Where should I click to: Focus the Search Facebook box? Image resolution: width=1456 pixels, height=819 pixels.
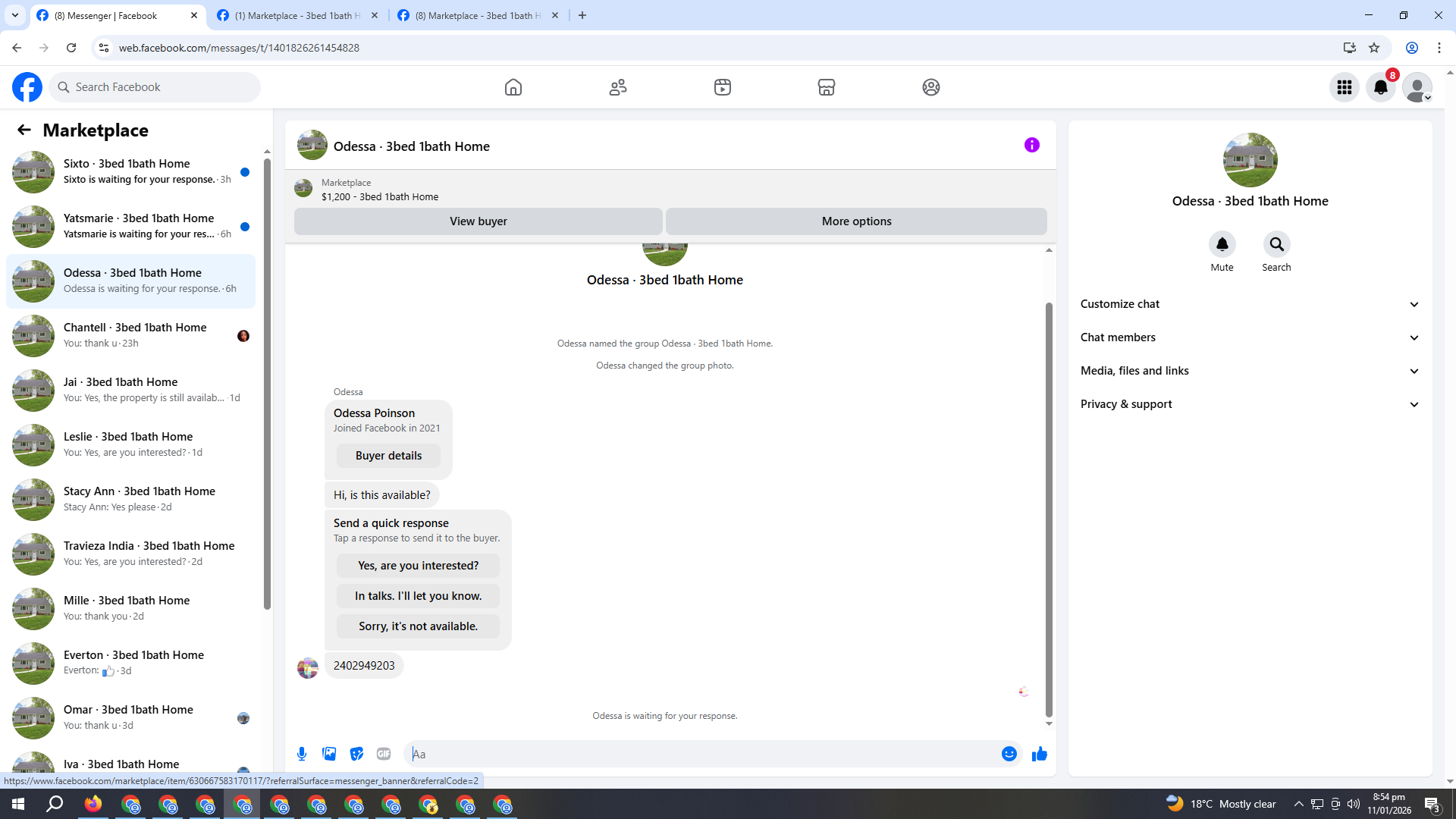pos(155,87)
